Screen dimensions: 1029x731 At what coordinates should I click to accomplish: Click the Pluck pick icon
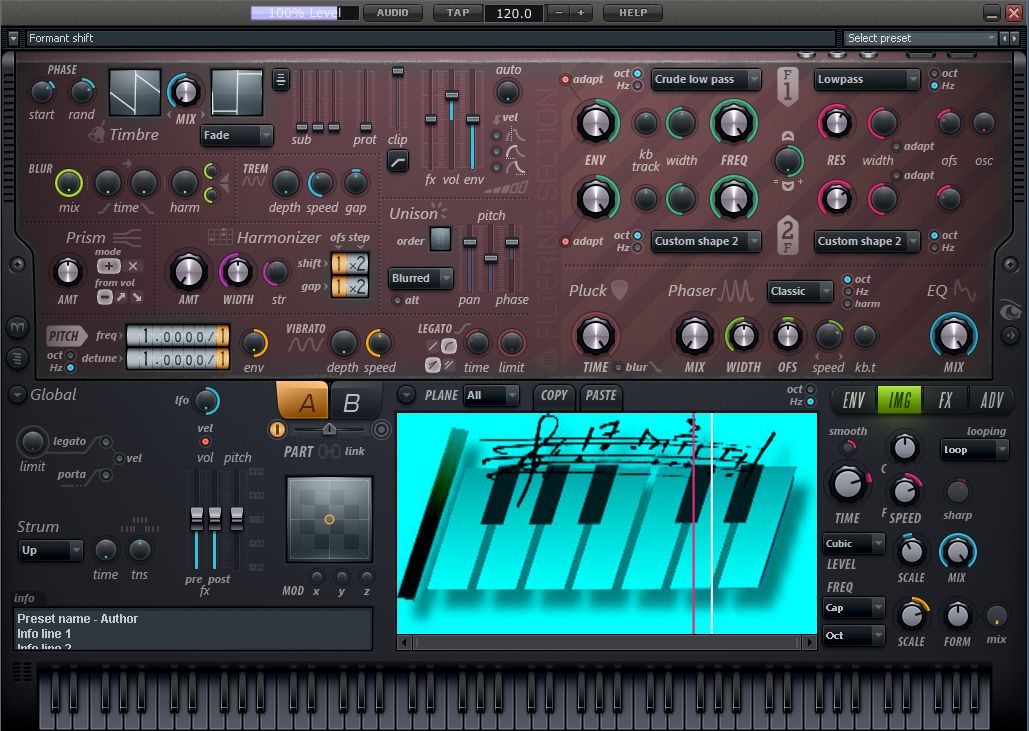pyautogui.click(x=620, y=290)
